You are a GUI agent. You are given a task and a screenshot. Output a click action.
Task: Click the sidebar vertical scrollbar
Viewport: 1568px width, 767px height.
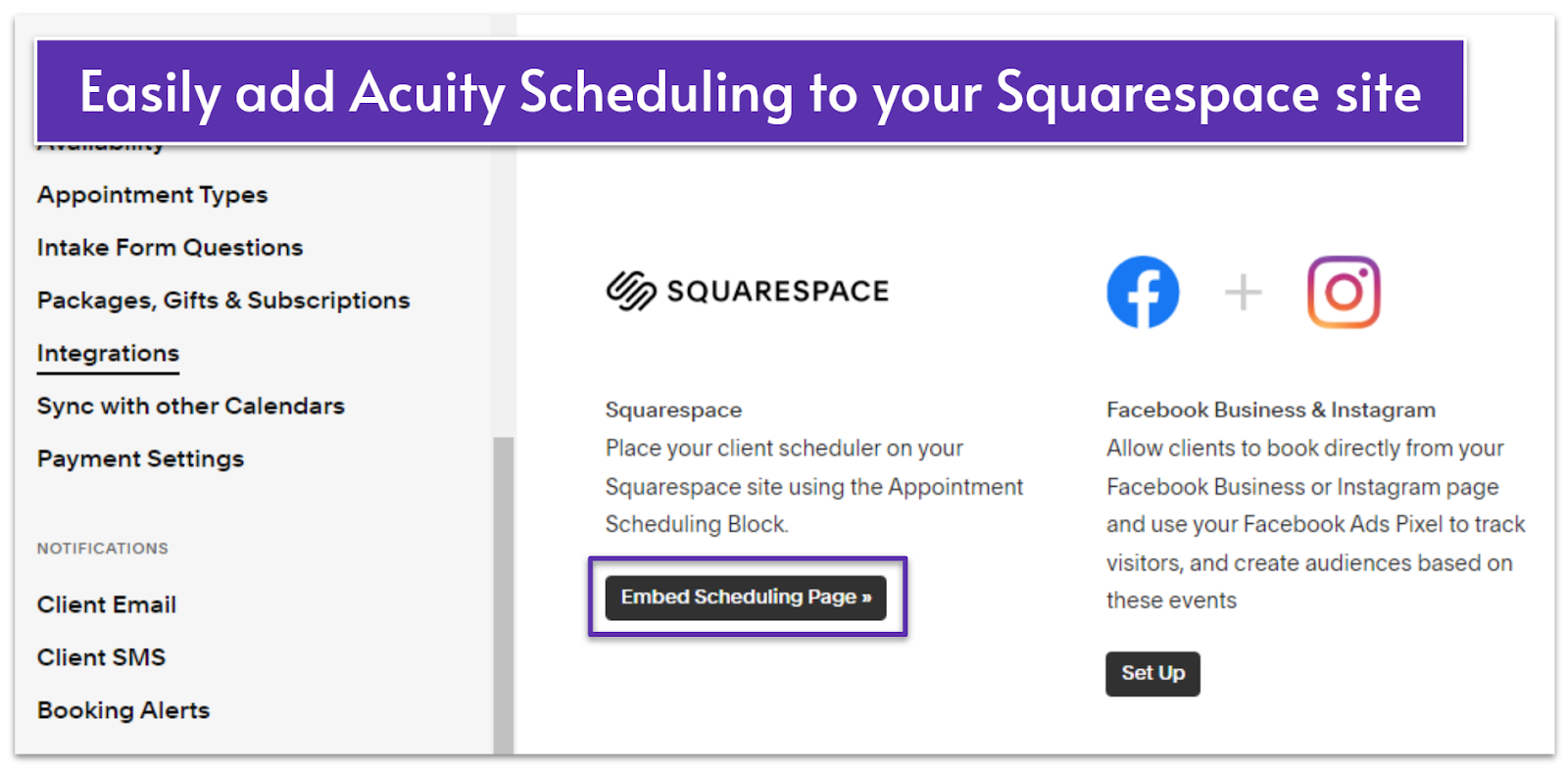click(503, 596)
